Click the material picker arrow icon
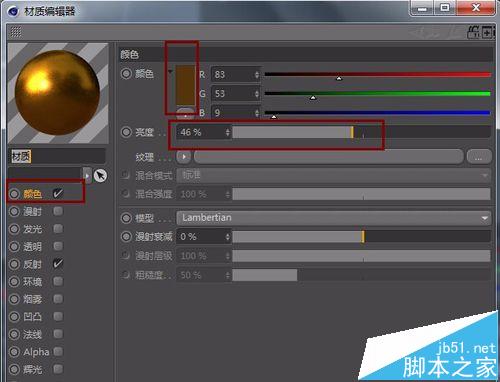The image size is (500, 382). [x=100, y=176]
